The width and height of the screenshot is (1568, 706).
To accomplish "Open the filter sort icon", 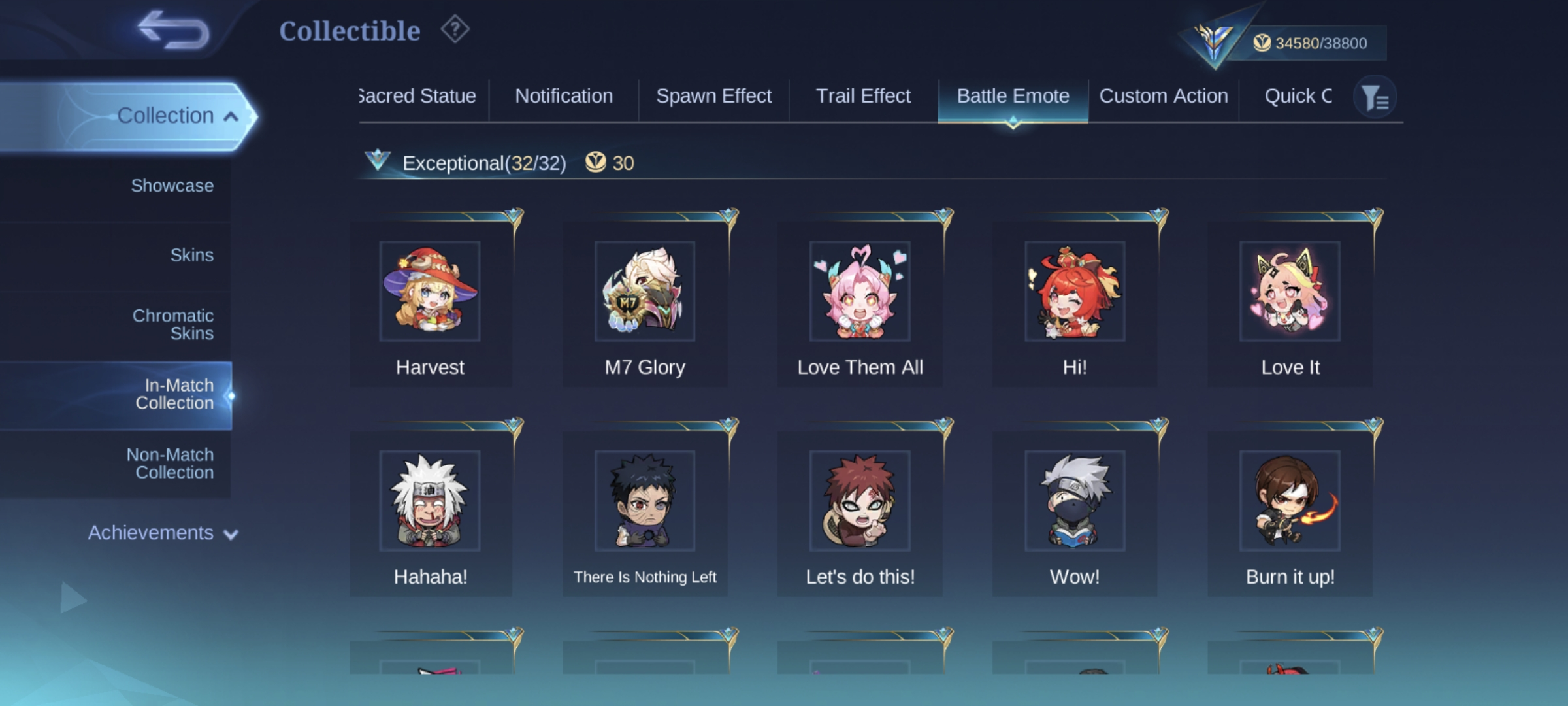I will point(1375,98).
